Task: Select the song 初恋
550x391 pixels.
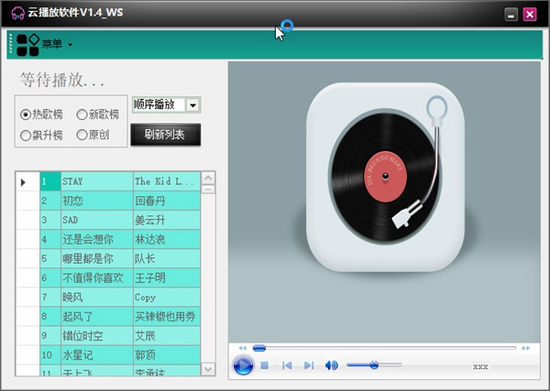Action: (x=97, y=201)
